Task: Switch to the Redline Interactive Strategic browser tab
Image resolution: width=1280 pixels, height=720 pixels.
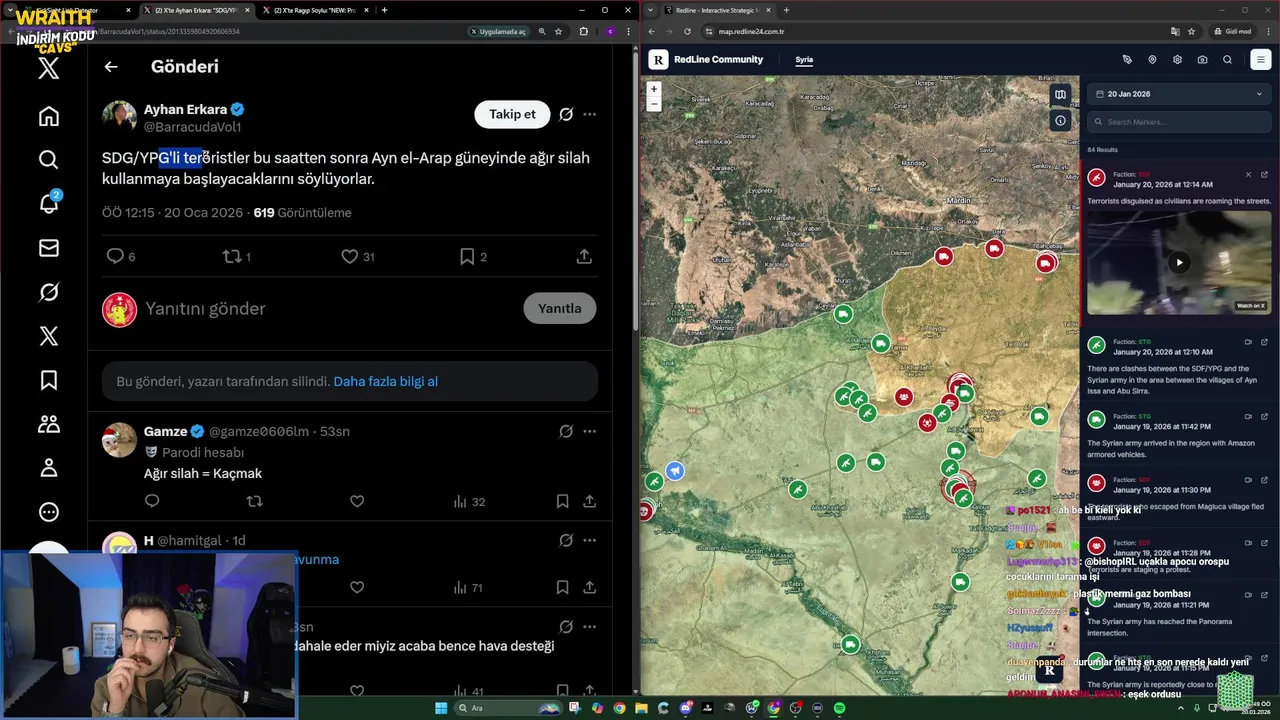Action: 715,10
